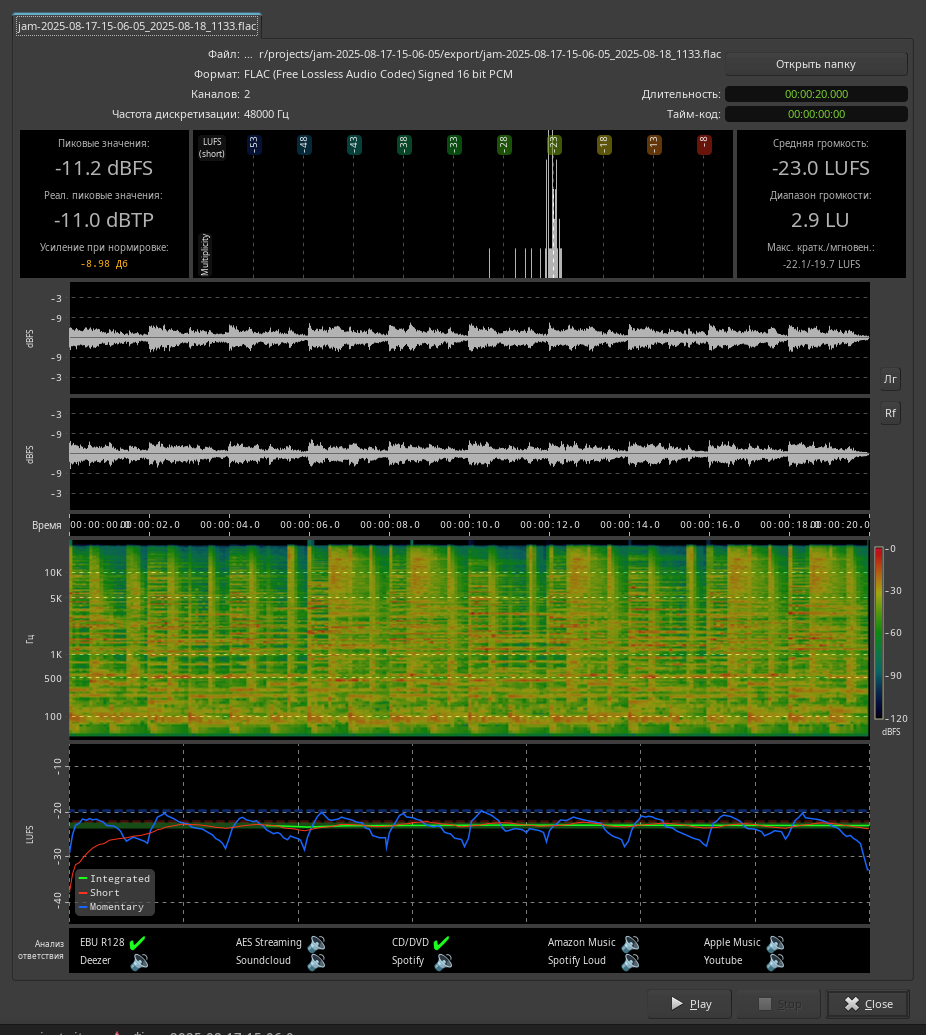Select the jam-2025-08-17 flac file tab
Viewport: 926px width, 1035px height.
[138, 26]
